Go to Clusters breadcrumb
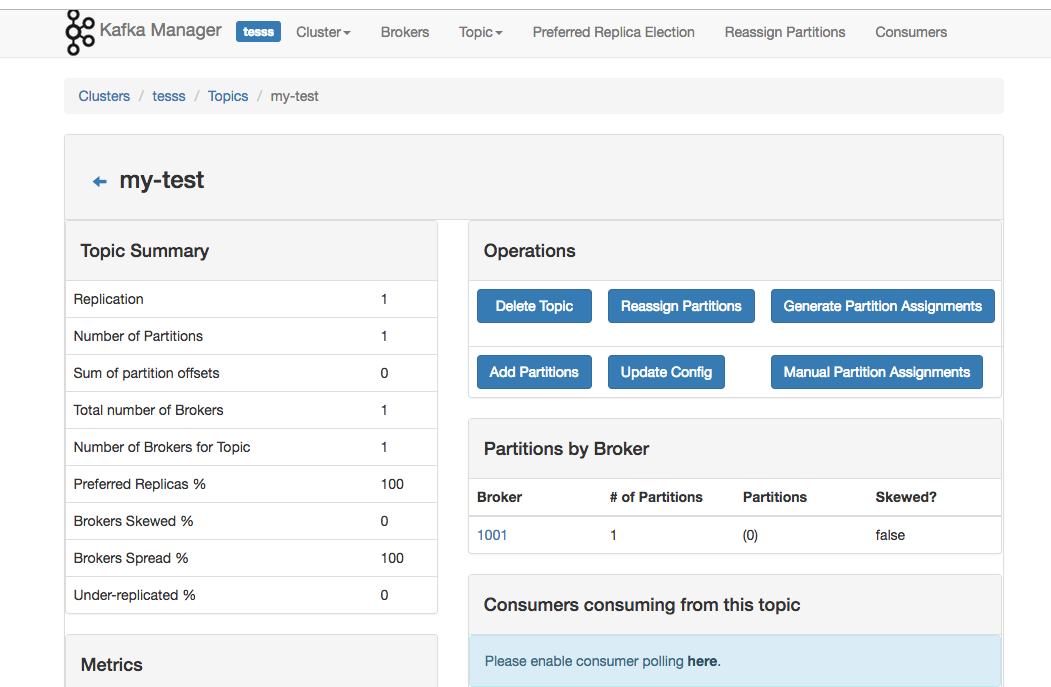Viewport: 1051px width, 687px height. point(104,96)
